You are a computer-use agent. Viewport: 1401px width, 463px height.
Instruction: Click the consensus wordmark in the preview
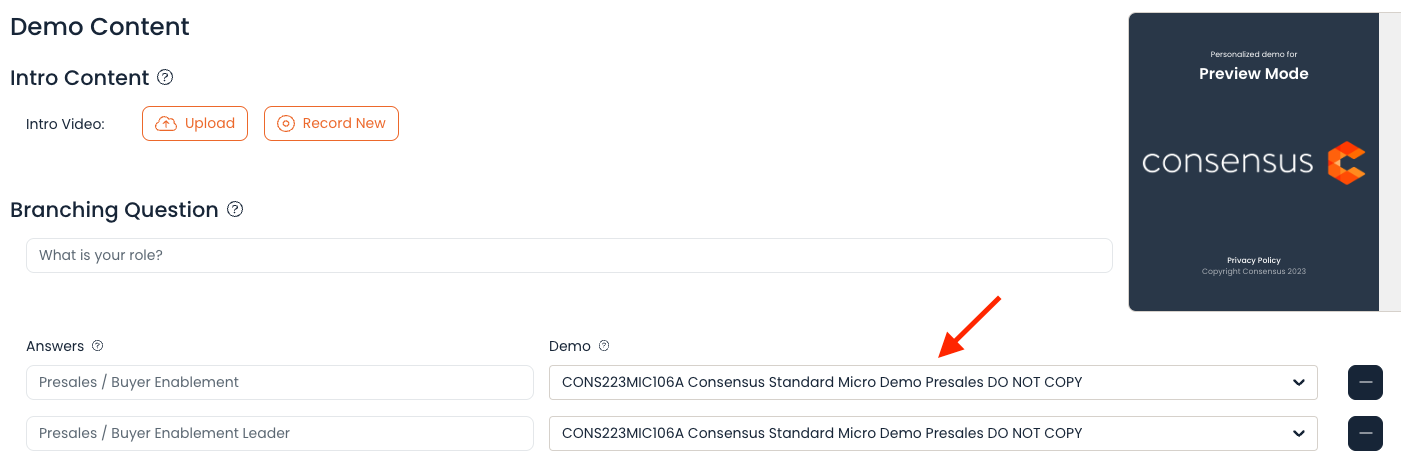point(1227,162)
